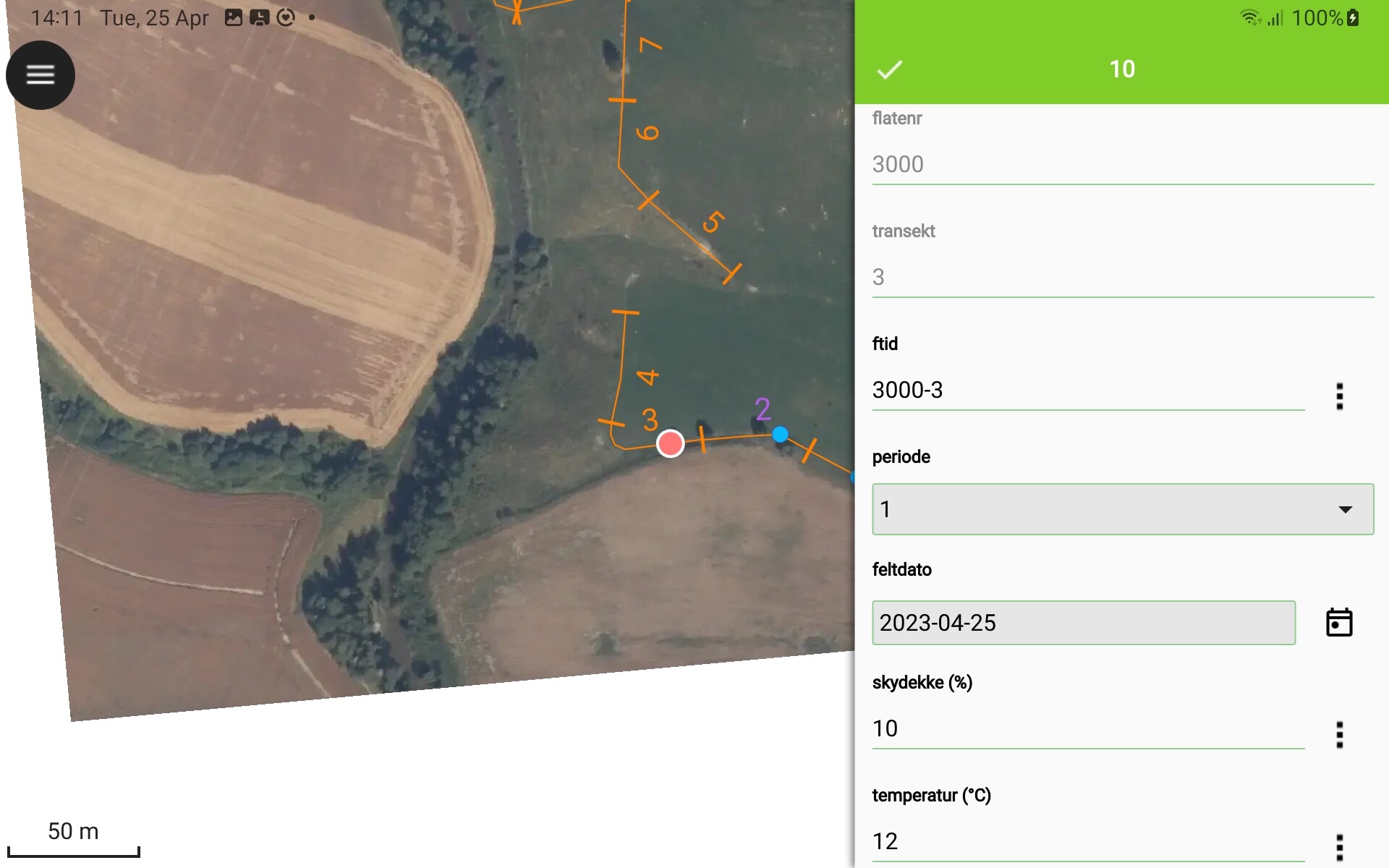This screenshot has width=1389, height=868.
Task: Open three-dot options beside skydekke field
Action: [x=1339, y=735]
